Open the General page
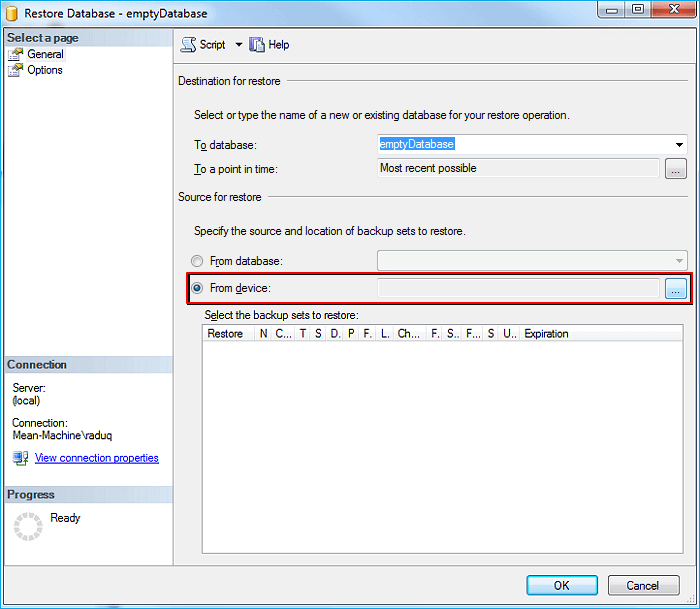This screenshot has width=700, height=609. click(45, 54)
